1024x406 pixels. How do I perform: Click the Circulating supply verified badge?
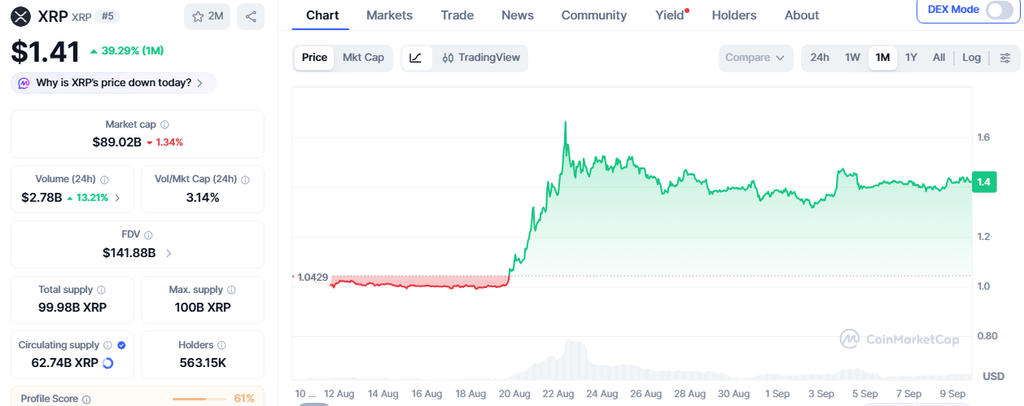pyautogui.click(x=121, y=345)
